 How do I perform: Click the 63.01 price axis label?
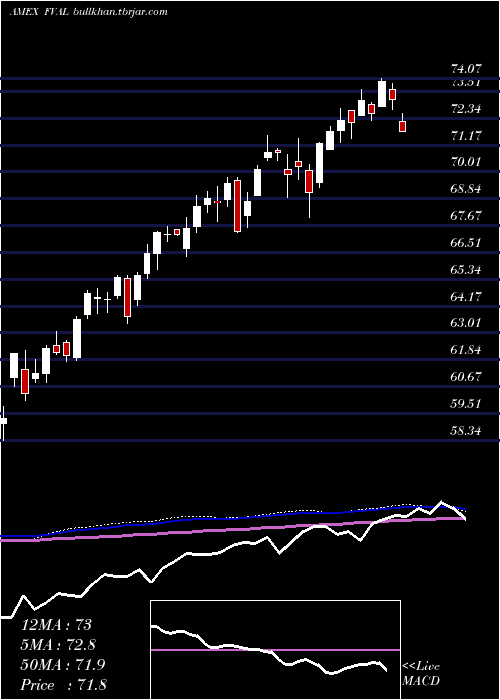click(x=466, y=323)
